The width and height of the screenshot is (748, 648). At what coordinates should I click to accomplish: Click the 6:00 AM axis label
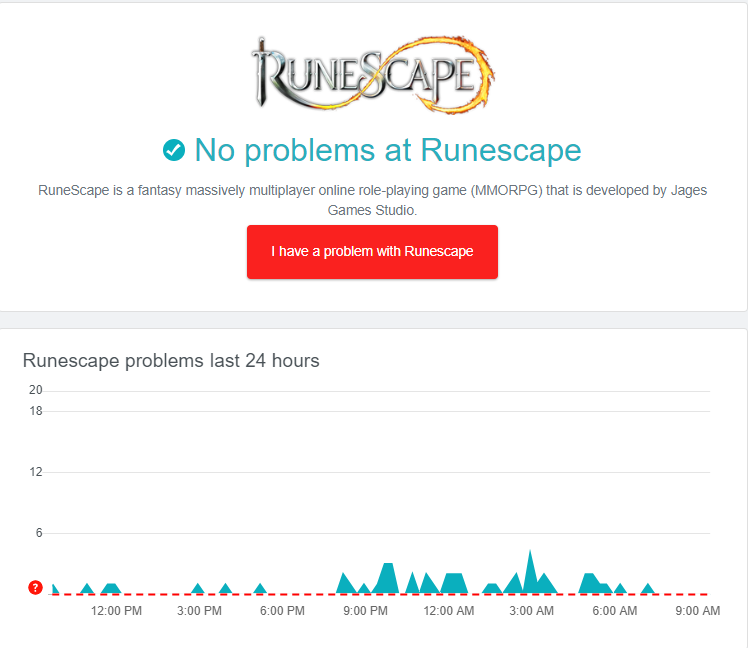(x=614, y=611)
